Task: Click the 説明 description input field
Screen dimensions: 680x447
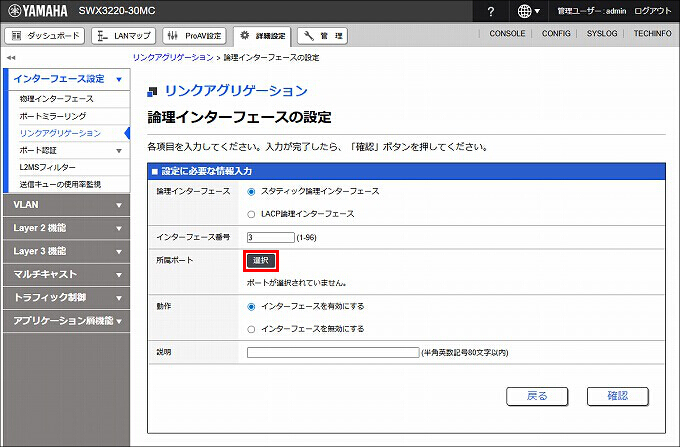Action: [x=333, y=352]
